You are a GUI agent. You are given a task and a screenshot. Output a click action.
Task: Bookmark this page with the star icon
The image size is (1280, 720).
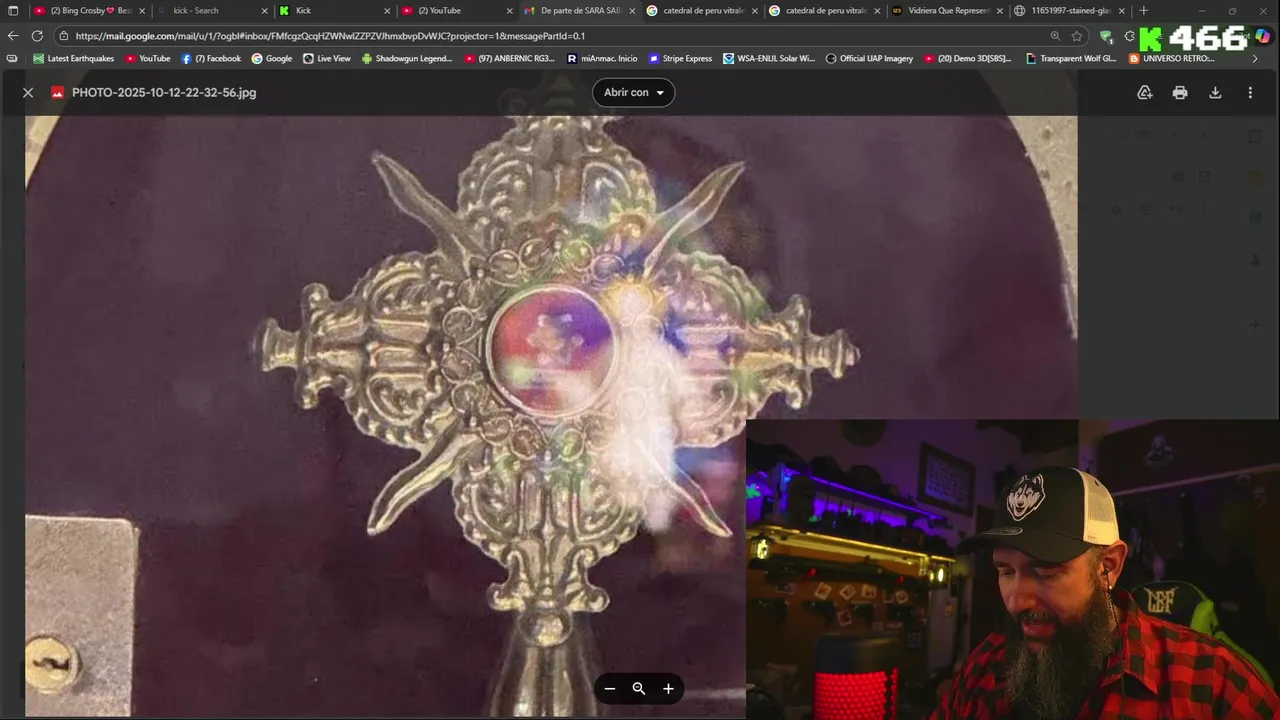(1077, 36)
